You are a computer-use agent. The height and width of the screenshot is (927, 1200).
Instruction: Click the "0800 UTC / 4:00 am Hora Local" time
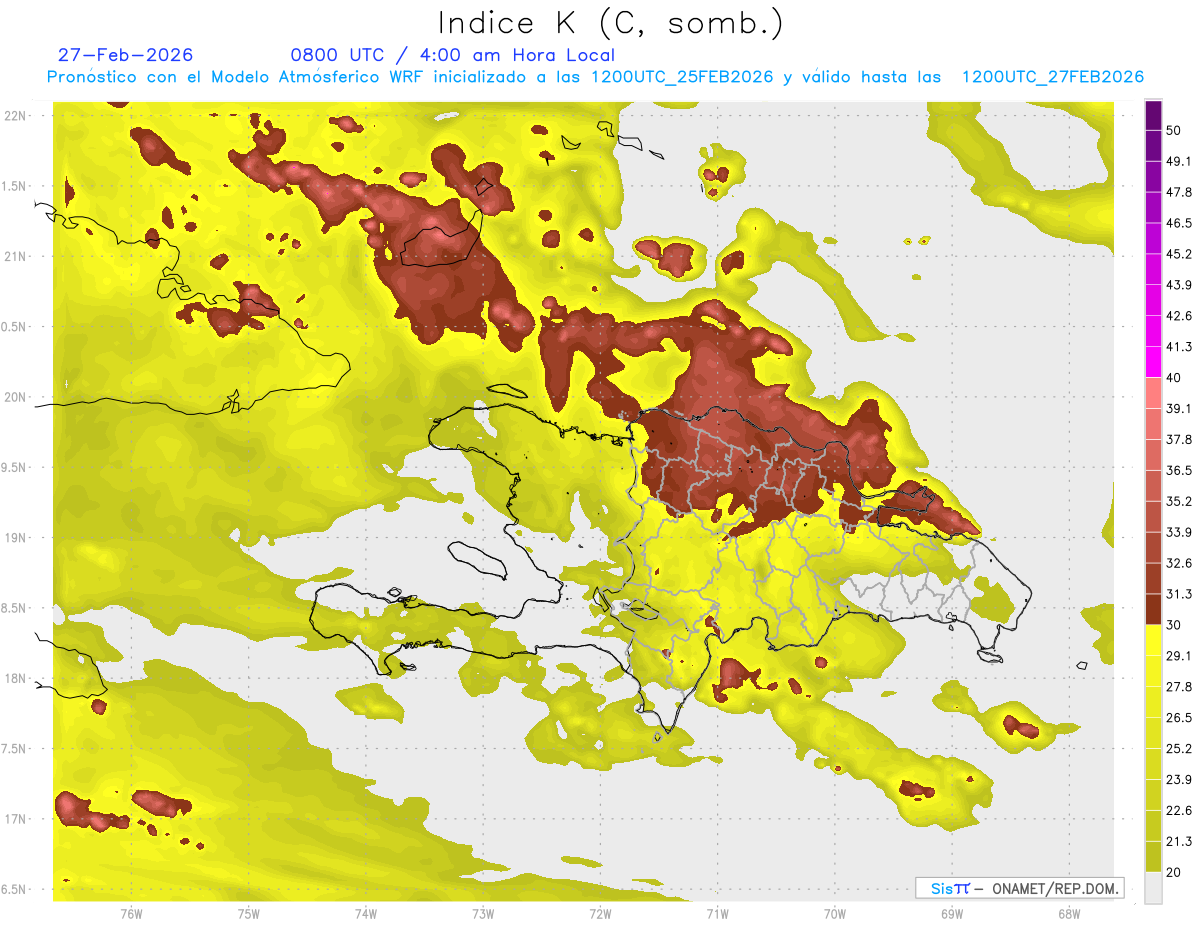click(x=453, y=55)
